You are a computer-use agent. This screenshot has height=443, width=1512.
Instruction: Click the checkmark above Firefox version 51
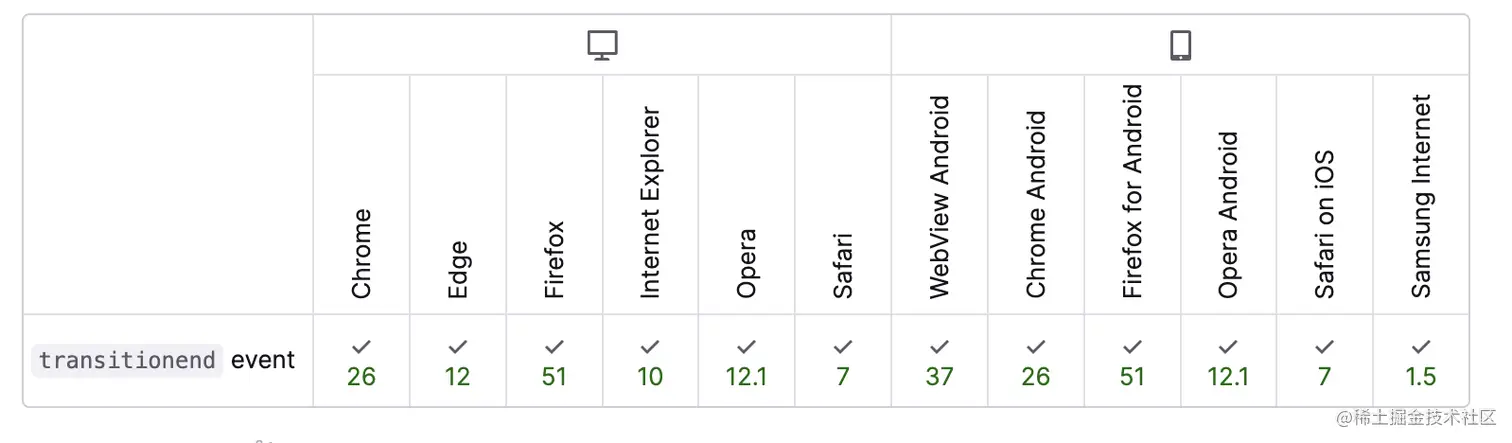pyautogui.click(x=554, y=347)
